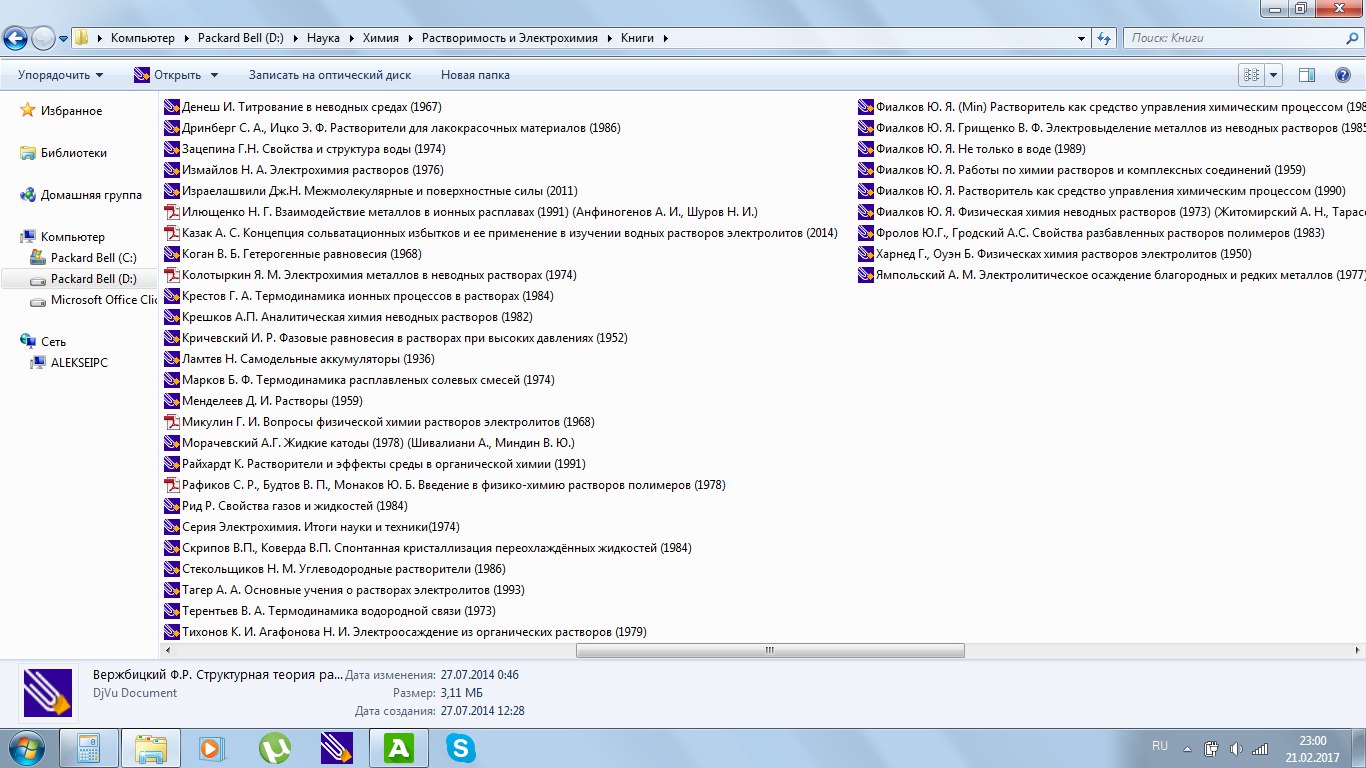Click the Windows Start button

coord(25,748)
